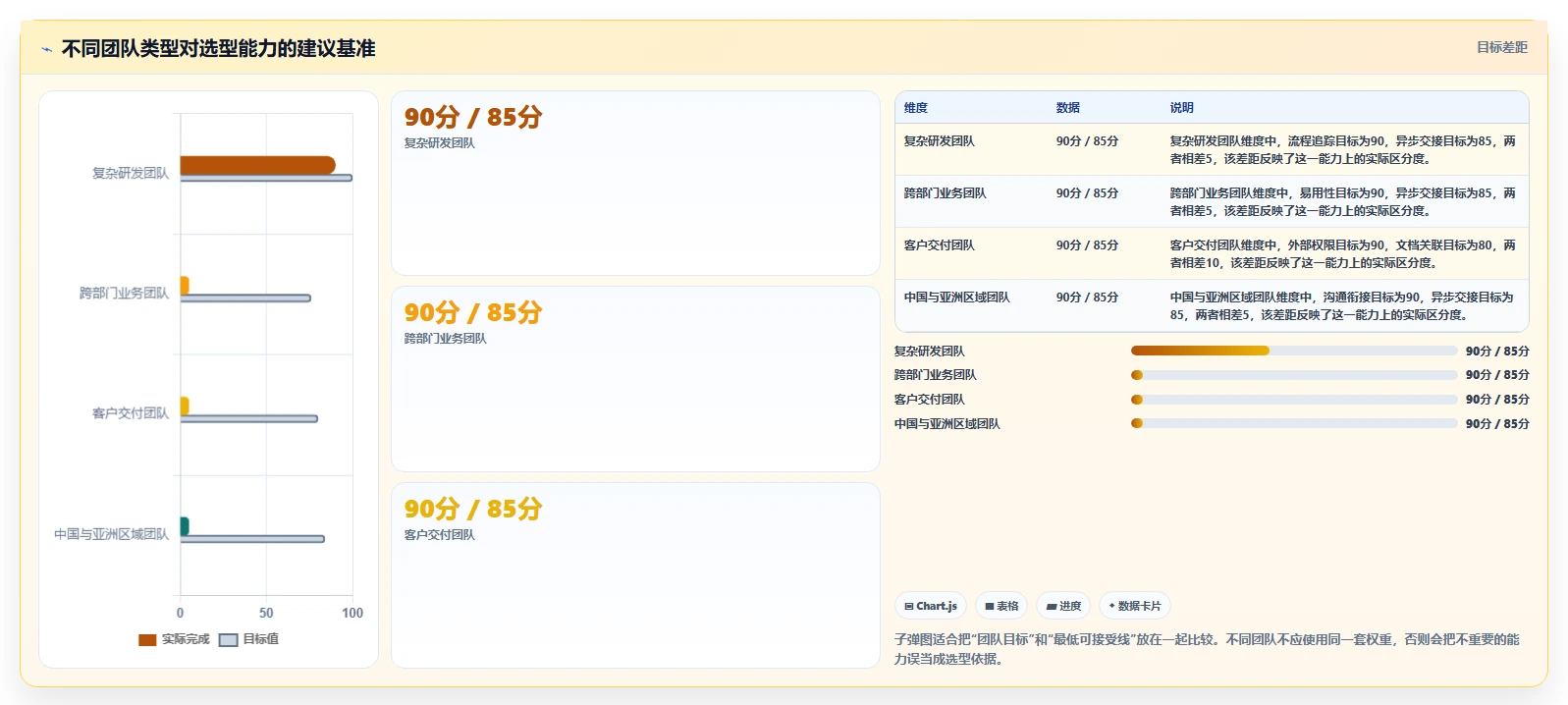Screen dimensions: 1568x705
Task: Click the grey target bar for 客户交付团队
Action: pyautogui.click(x=248, y=418)
